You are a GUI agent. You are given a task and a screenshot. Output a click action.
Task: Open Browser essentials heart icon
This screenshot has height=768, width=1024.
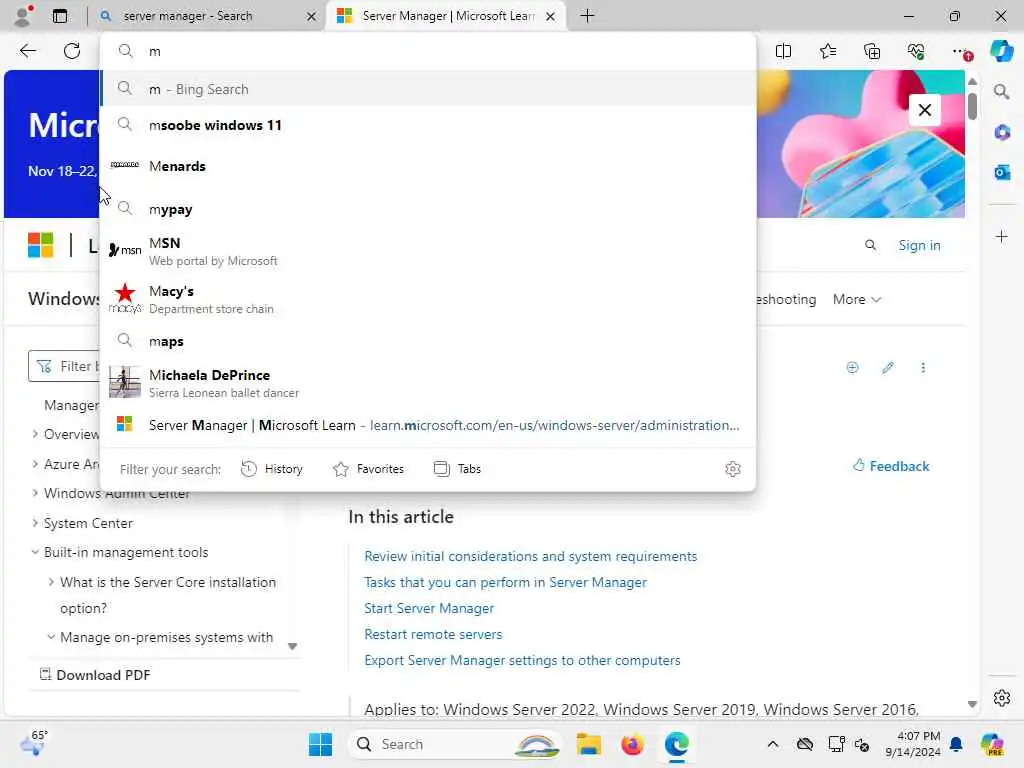click(916, 51)
